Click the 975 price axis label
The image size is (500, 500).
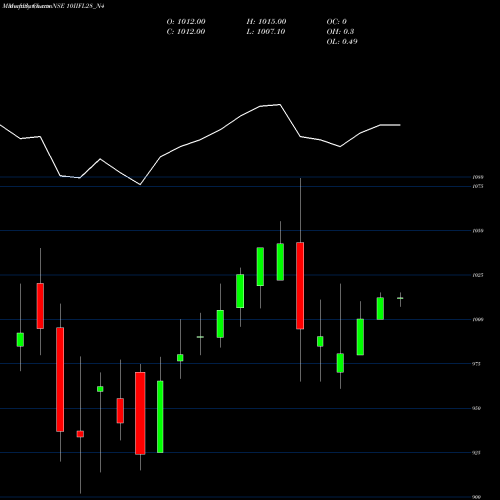click(x=477, y=364)
